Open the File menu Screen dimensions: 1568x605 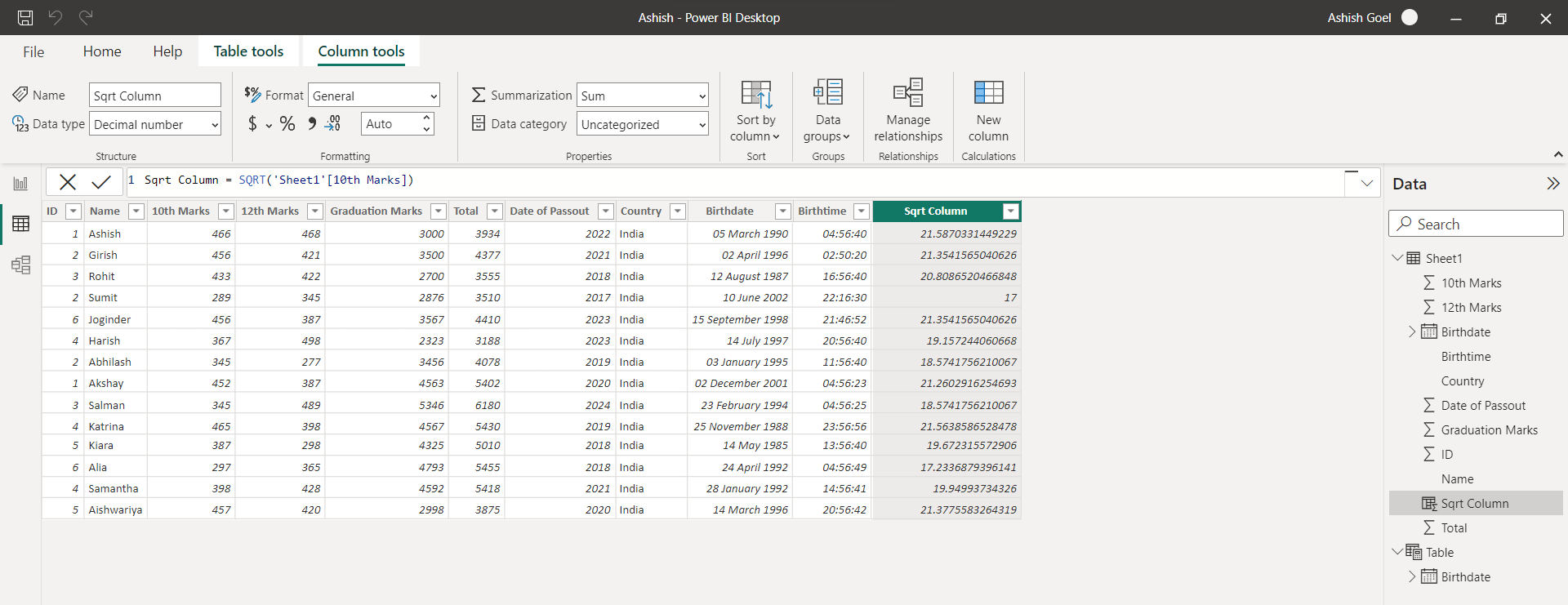33,51
